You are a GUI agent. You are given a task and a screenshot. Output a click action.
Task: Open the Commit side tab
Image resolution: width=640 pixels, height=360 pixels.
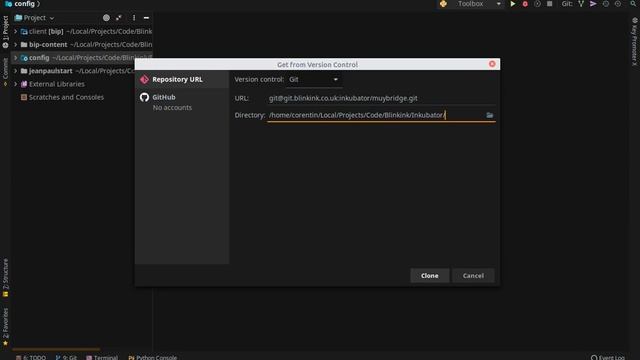(x=5, y=71)
